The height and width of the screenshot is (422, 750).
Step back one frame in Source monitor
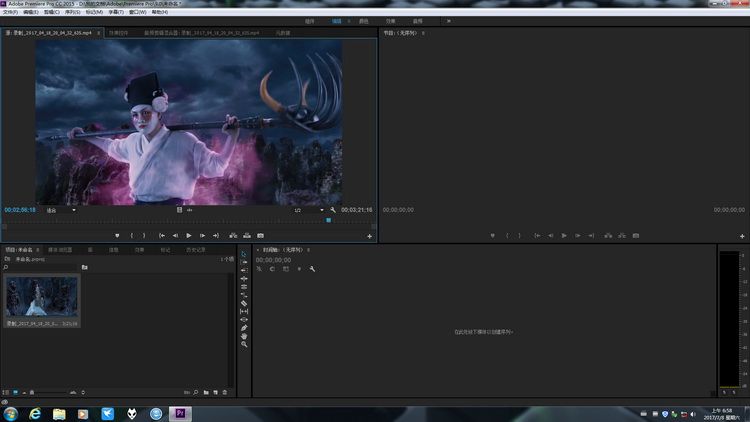[x=175, y=235]
